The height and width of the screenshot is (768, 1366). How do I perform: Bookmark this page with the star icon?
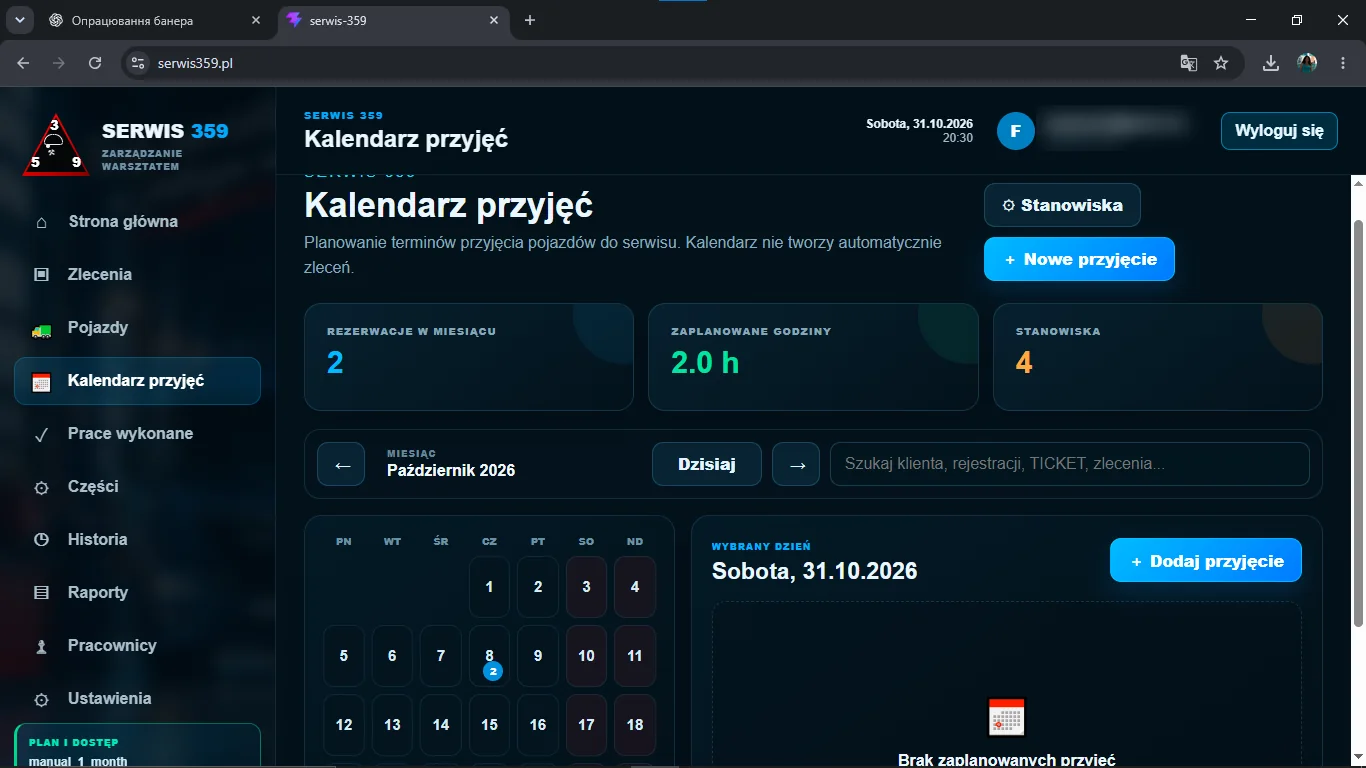click(1221, 63)
